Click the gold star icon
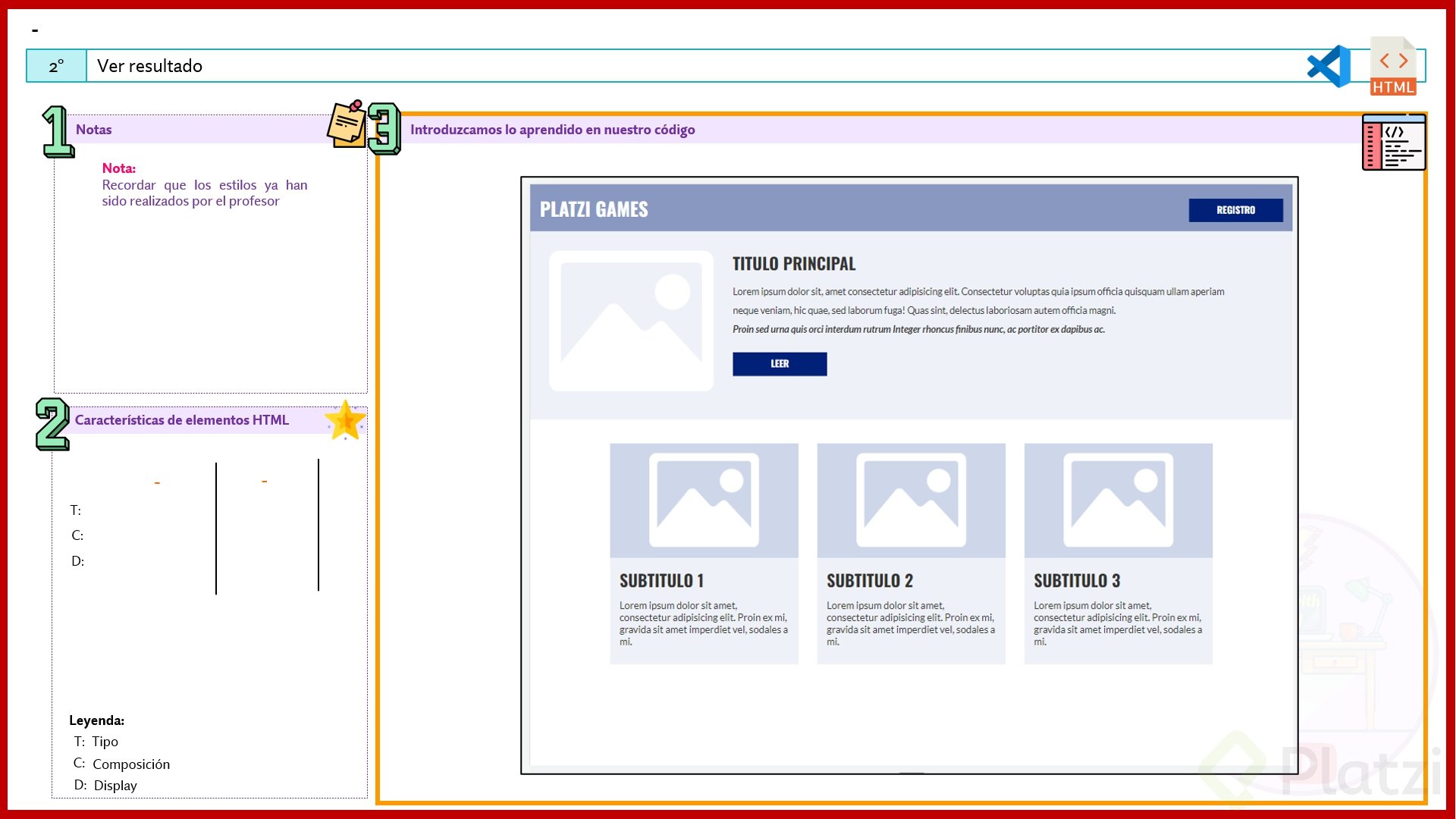Screen dimensions: 1456x819 pos(345,420)
